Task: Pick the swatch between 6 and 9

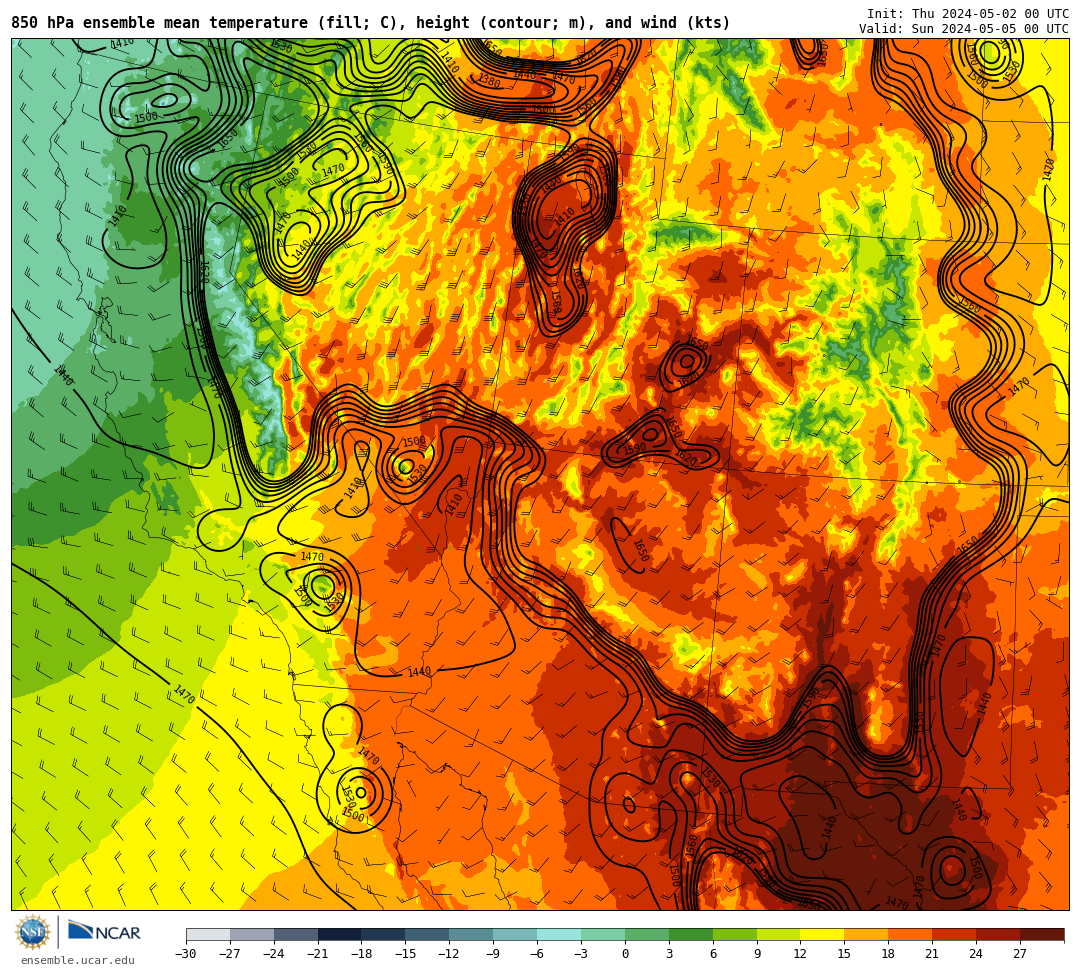Action: tap(735, 934)
